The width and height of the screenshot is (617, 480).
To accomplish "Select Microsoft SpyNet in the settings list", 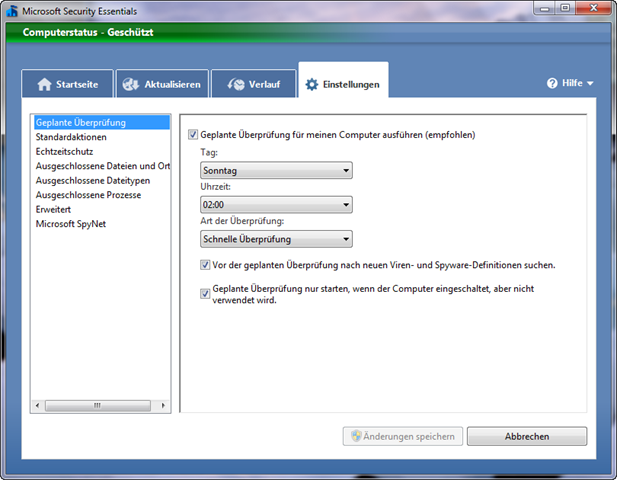I will [70, 223].
